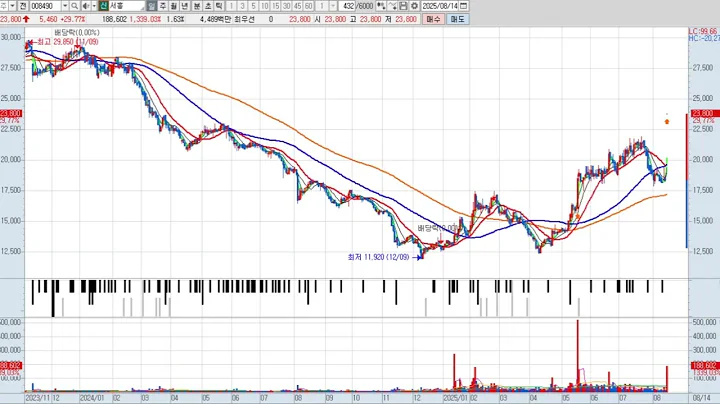
Task: Select the 15 interval button
Action: [x=276, y=6]
